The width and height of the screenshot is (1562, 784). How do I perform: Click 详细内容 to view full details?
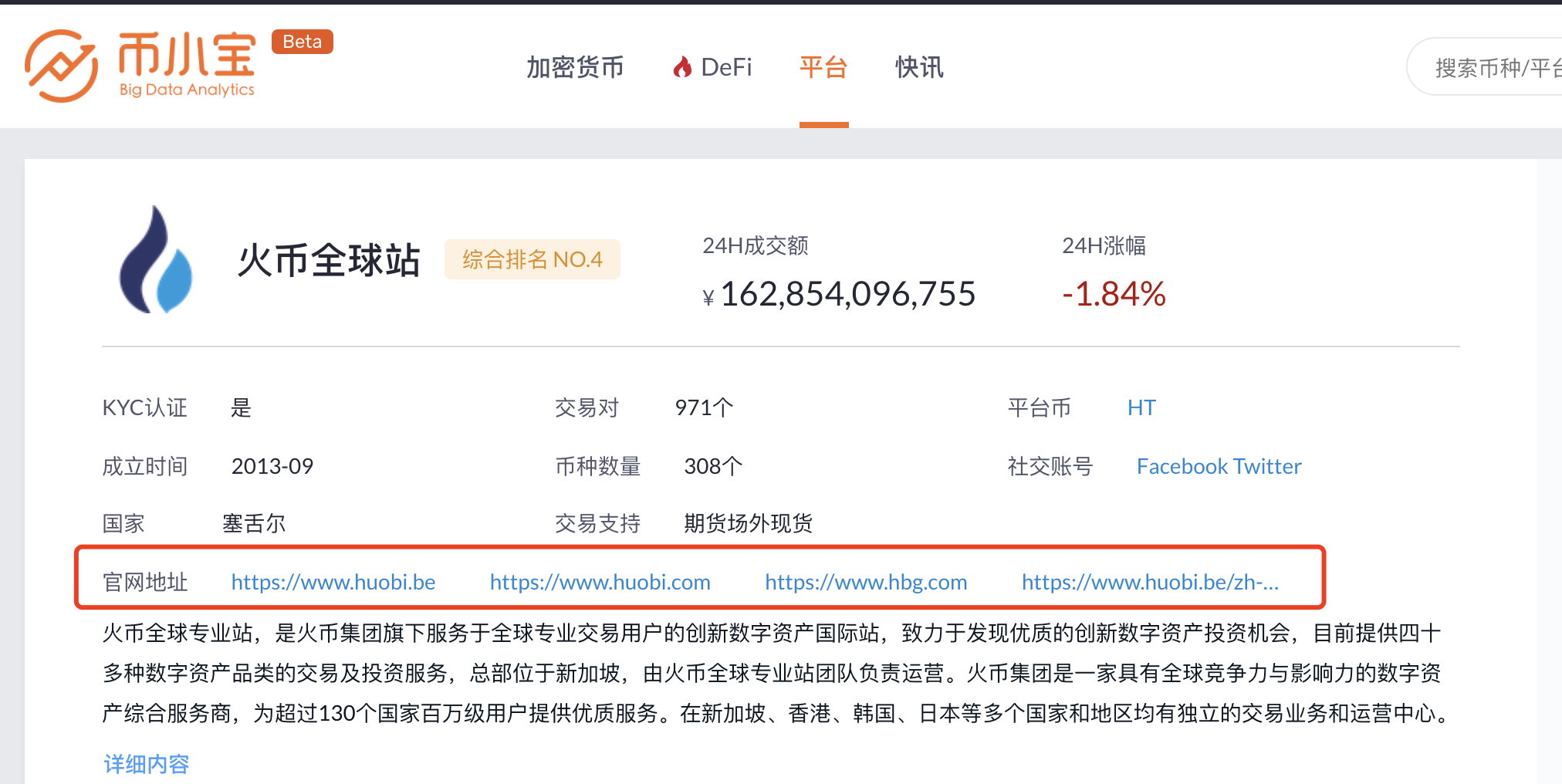coord(146,763)
